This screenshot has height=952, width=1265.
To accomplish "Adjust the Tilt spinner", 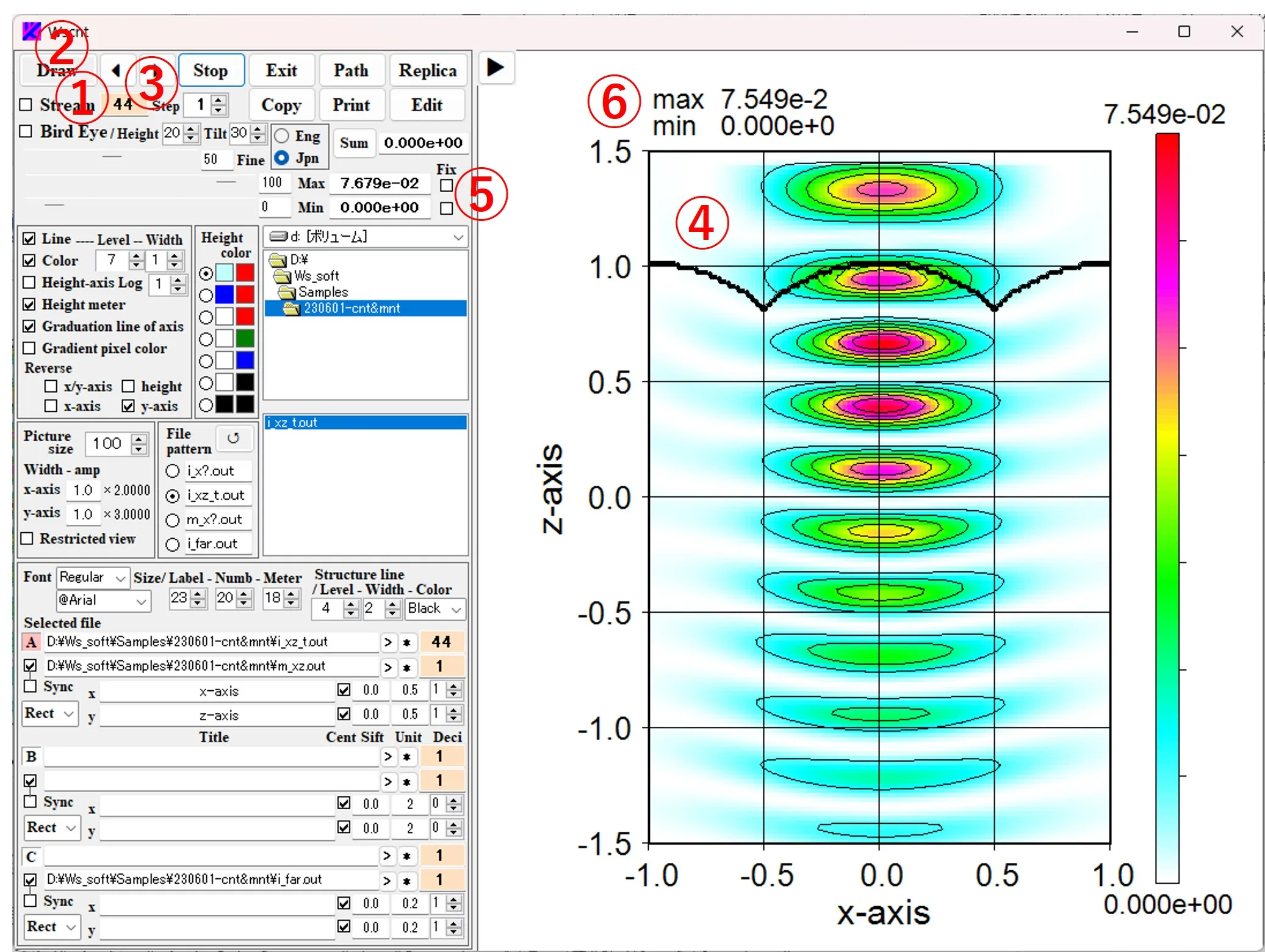I will point(258,133).
